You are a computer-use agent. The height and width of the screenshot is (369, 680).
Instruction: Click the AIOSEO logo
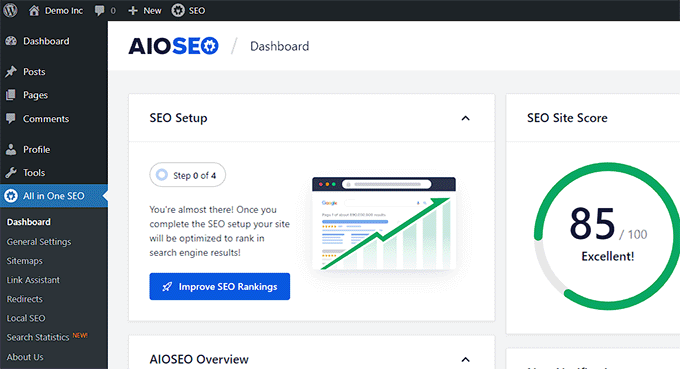(173, 46)
